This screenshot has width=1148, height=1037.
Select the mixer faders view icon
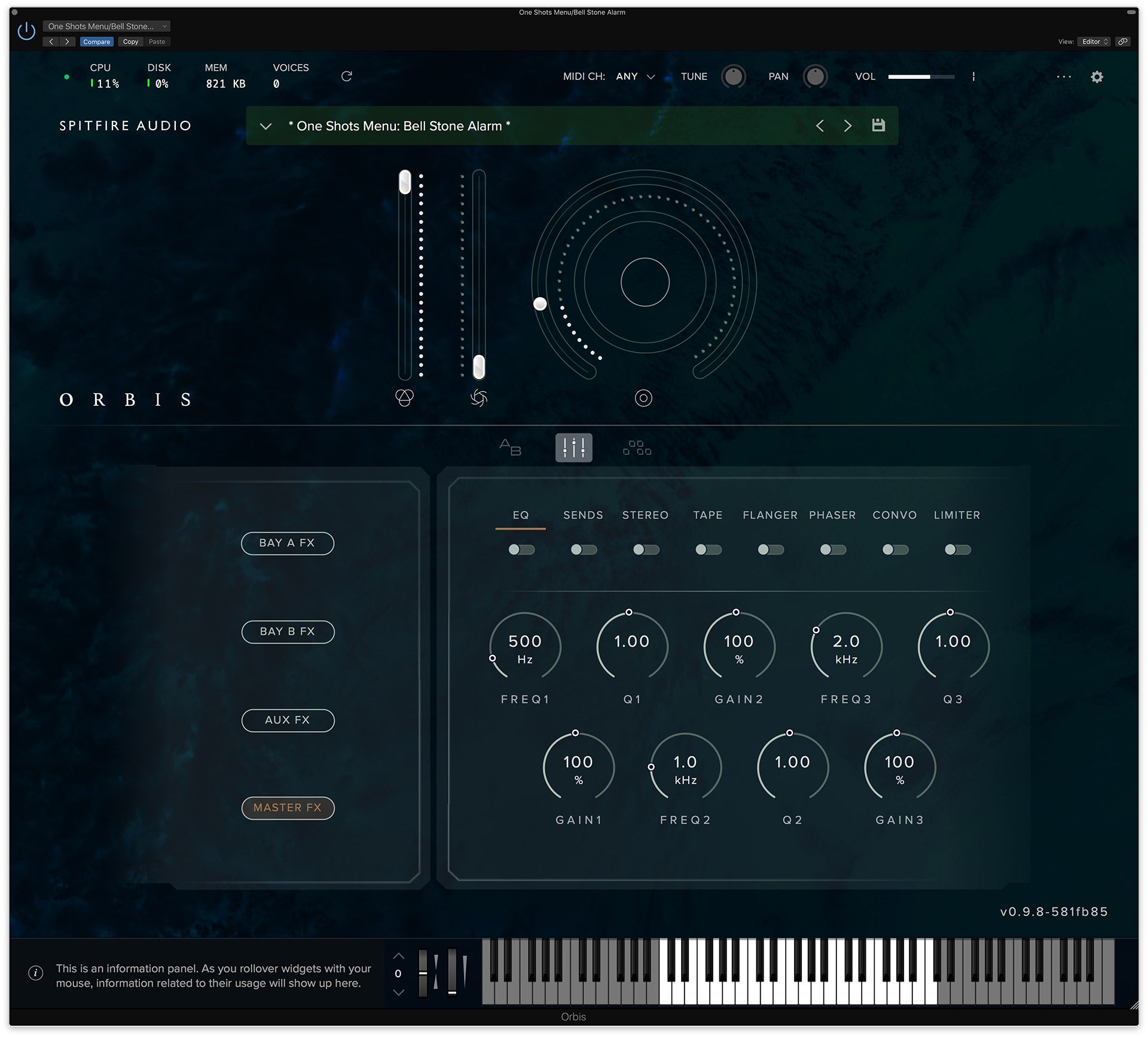click(573, 448)
